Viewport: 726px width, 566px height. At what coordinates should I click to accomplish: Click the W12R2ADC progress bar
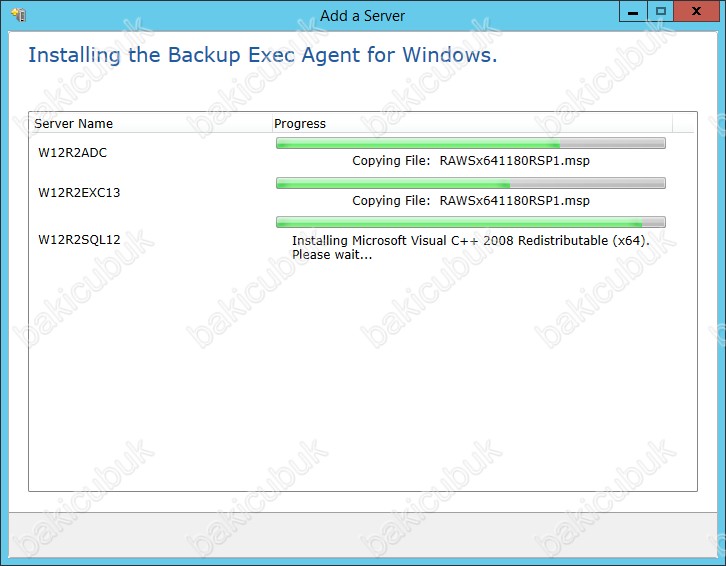pyautogui.click(x=471, y=143)
